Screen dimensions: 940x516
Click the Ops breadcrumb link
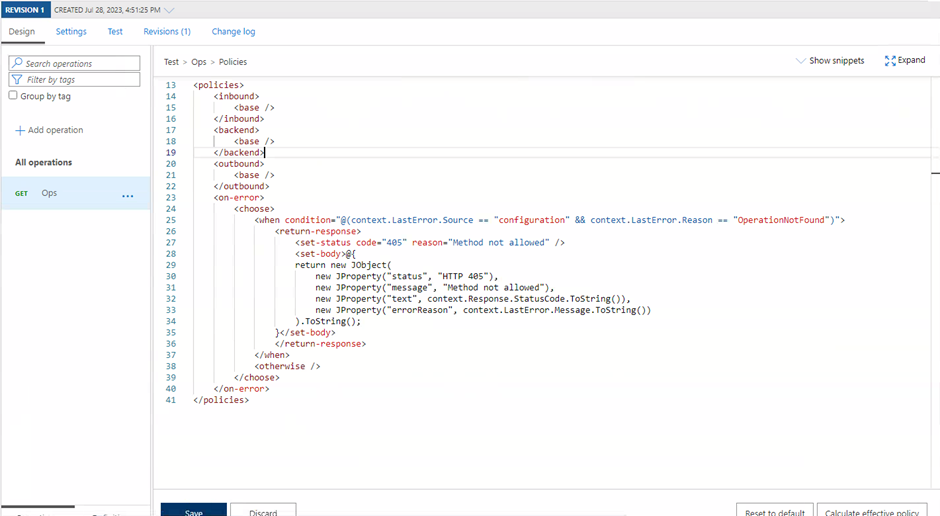click(198, 62)
